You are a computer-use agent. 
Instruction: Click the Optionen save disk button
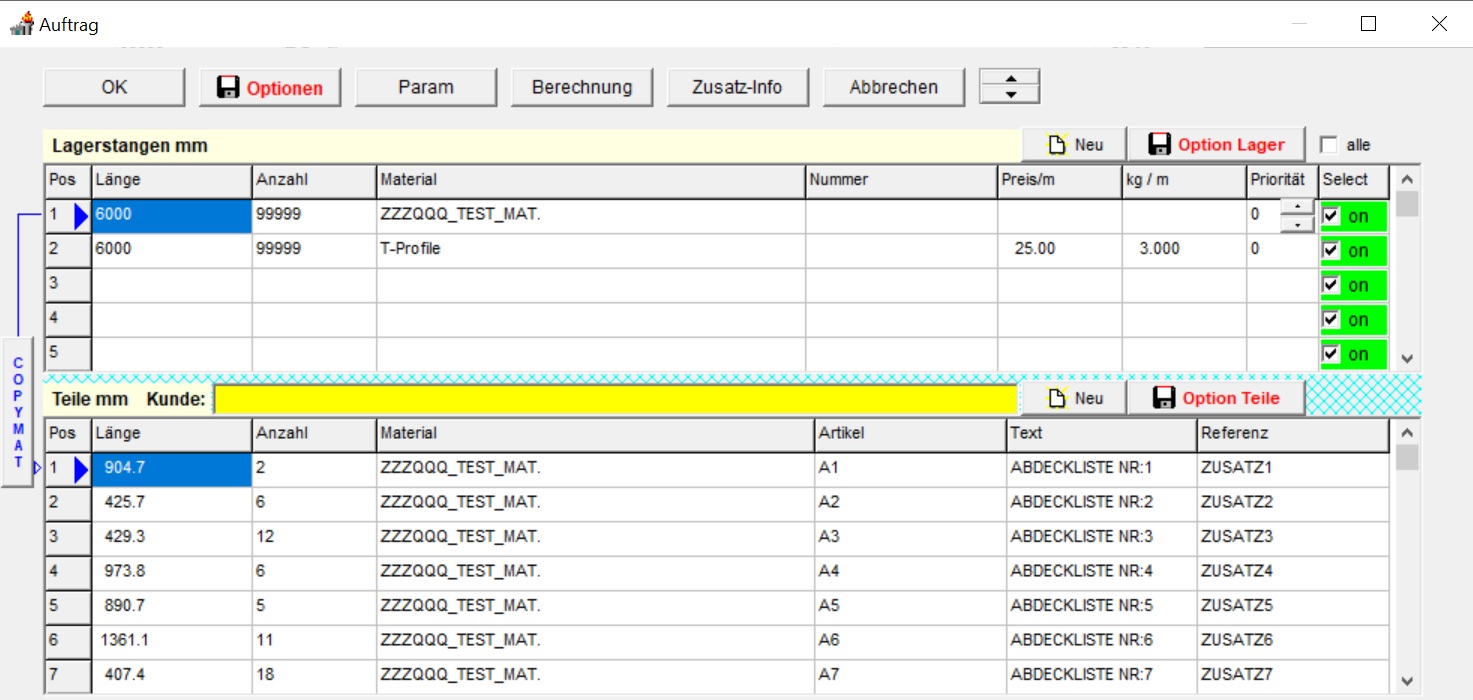(x=270, y=87)
